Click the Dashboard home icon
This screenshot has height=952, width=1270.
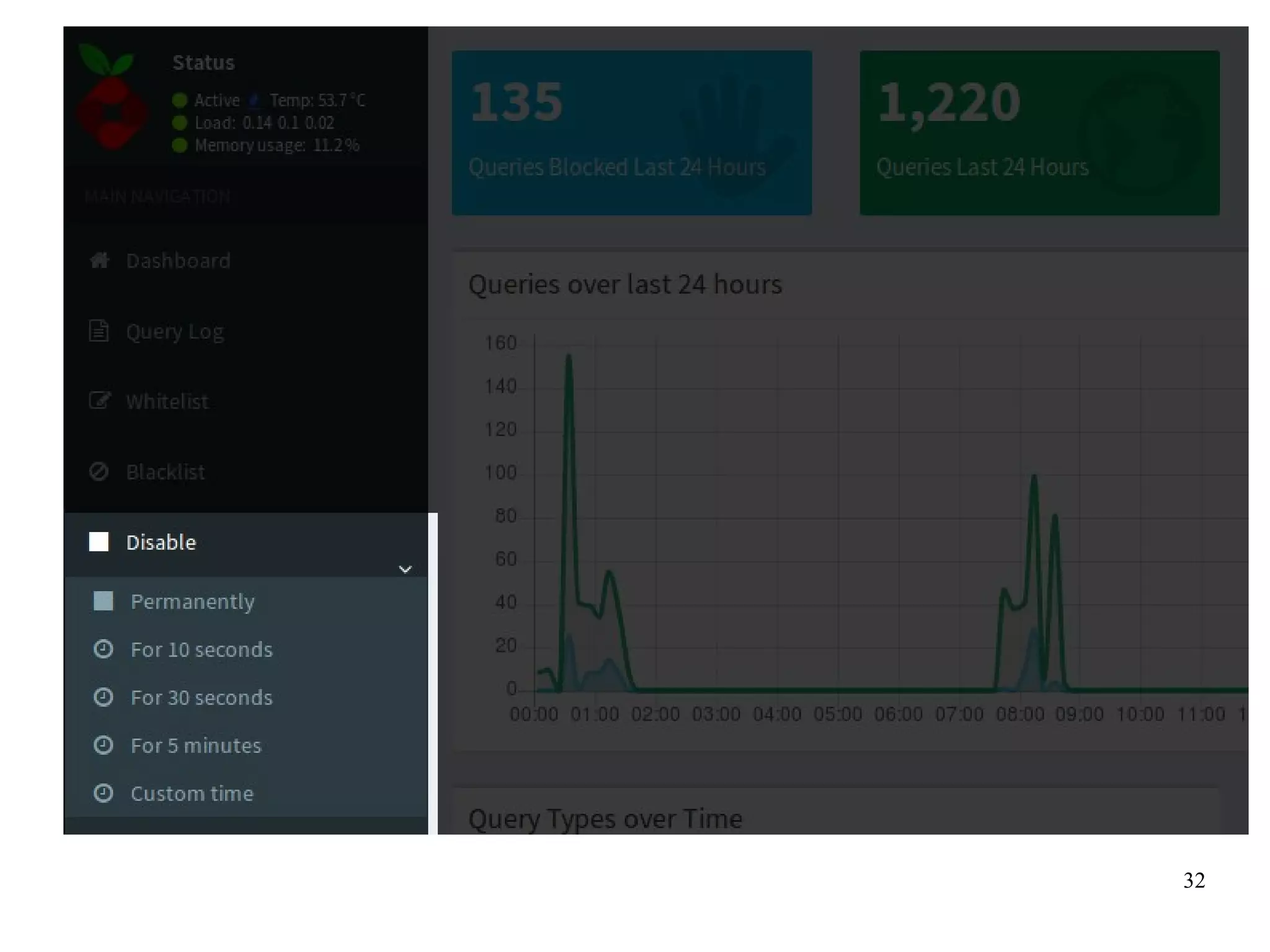99,260
